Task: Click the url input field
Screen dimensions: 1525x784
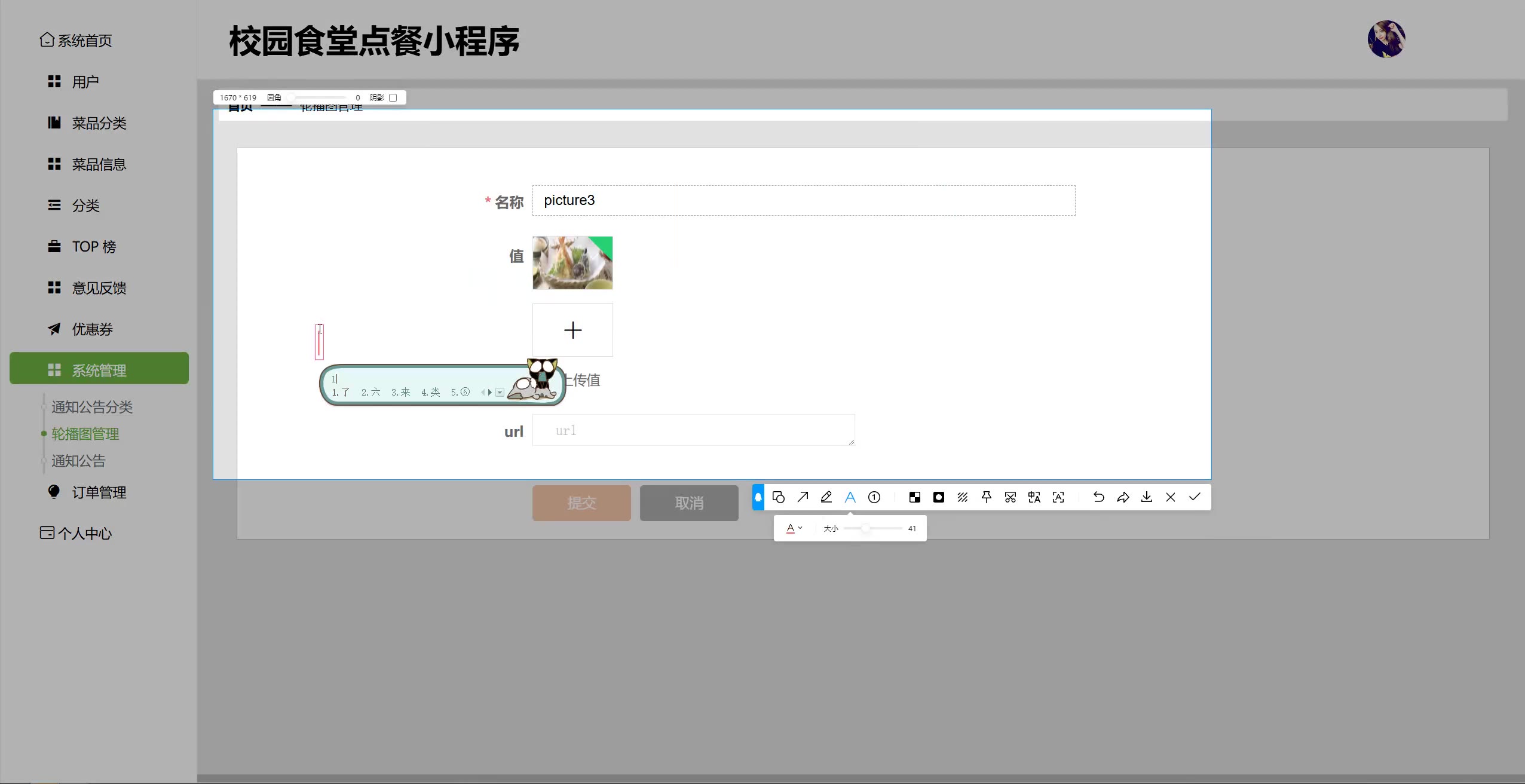Action: [x=693, y=430]
